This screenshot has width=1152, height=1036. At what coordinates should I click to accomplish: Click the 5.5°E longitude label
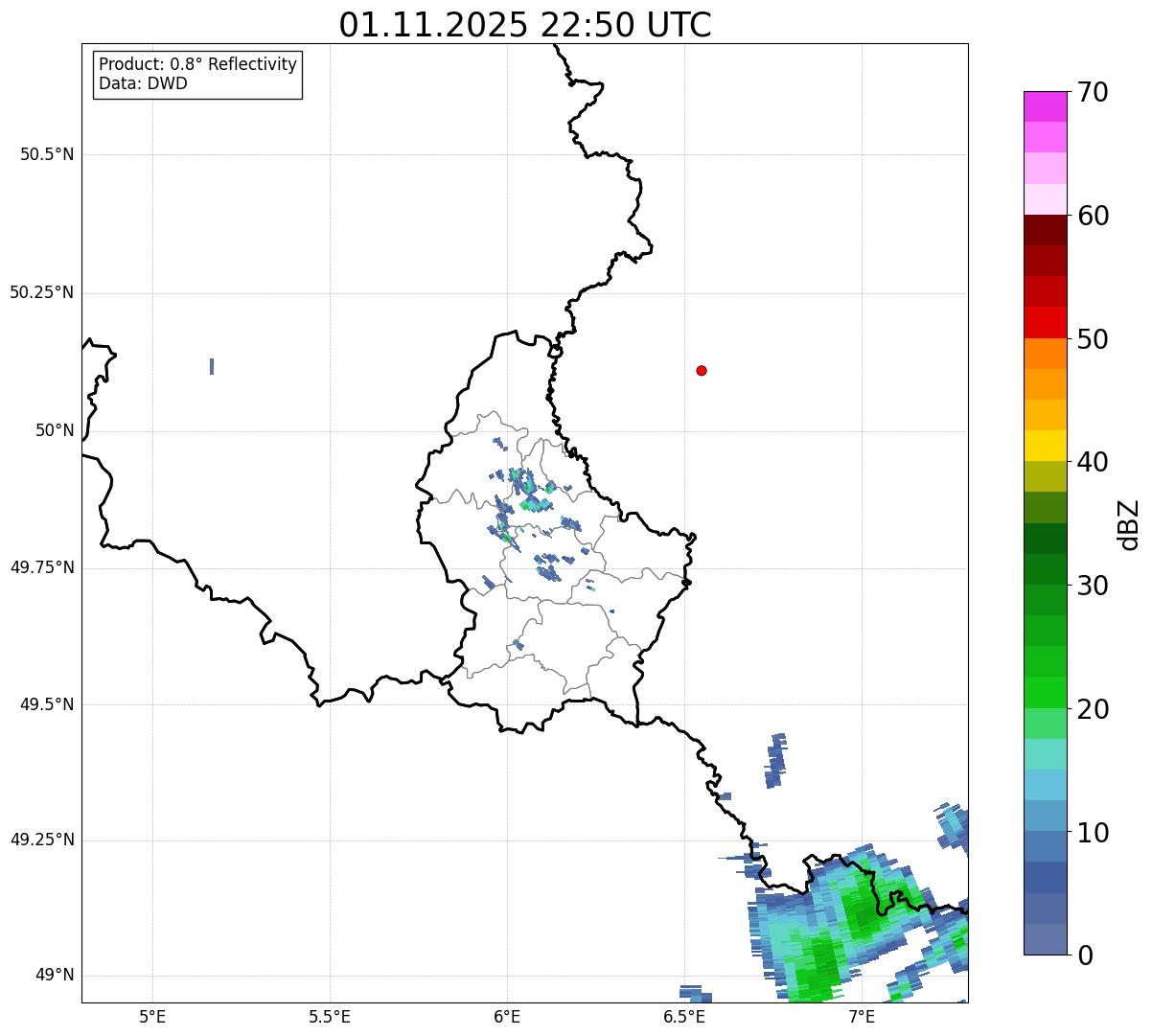click(x=330, y=1017)
